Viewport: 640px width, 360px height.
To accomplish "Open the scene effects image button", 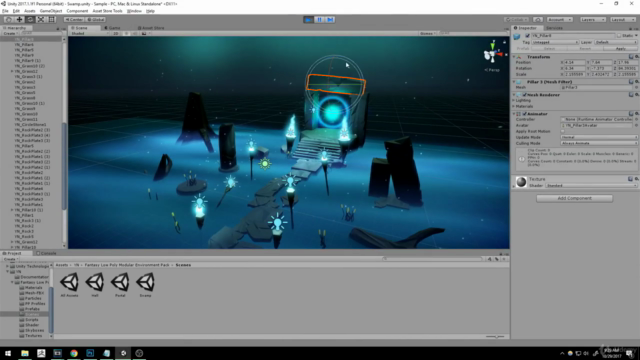I will pos(144,33).
